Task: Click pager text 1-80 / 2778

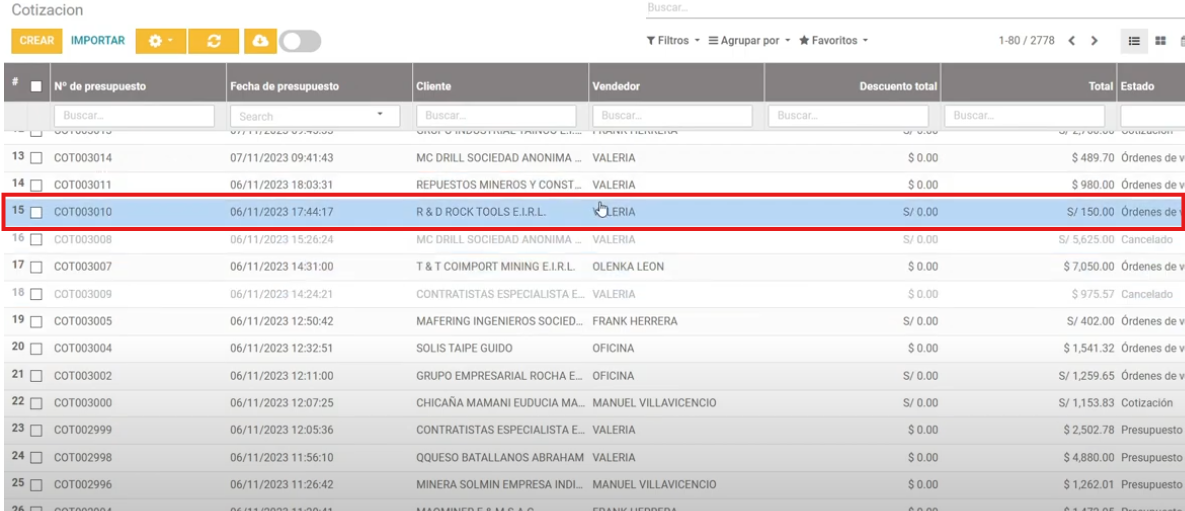Action: [x=1026, y=41]
